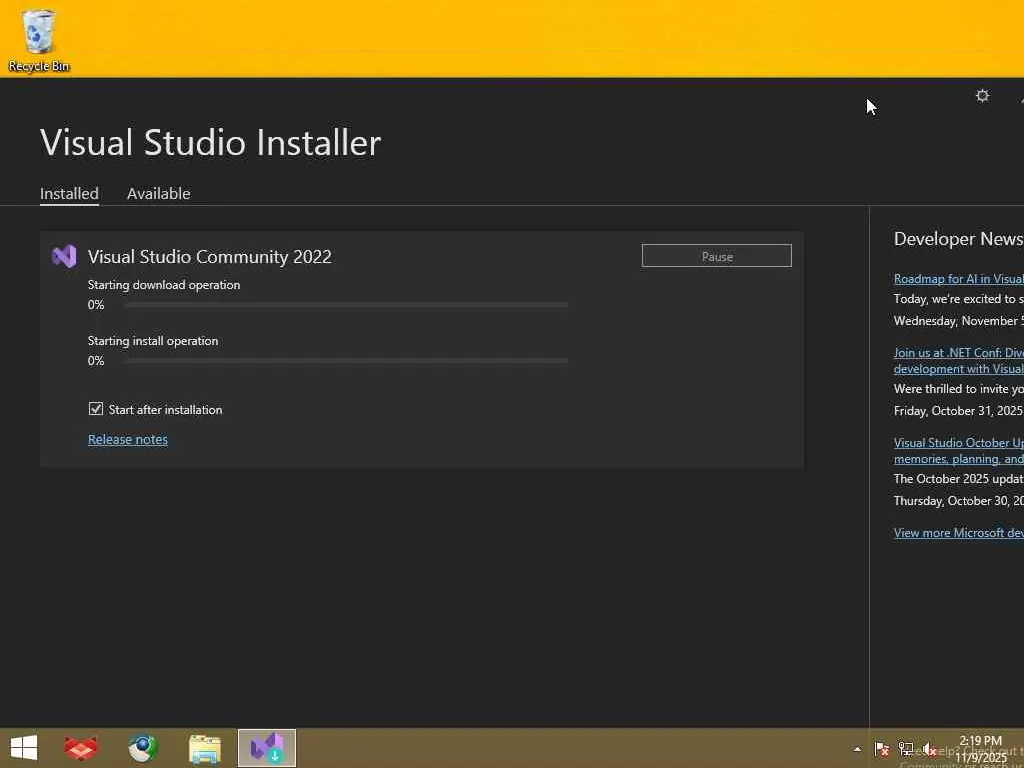Viewport: 1024px width, 768px height.
Task: Click the Visual Studio Community 2022 logo
Action: 64,257
